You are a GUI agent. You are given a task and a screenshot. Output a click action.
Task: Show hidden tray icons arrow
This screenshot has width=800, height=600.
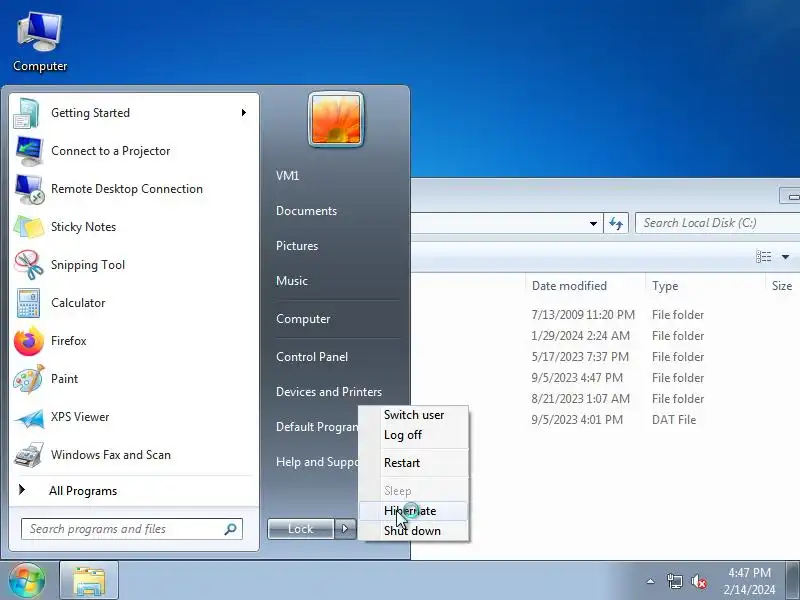pos(651,581)
